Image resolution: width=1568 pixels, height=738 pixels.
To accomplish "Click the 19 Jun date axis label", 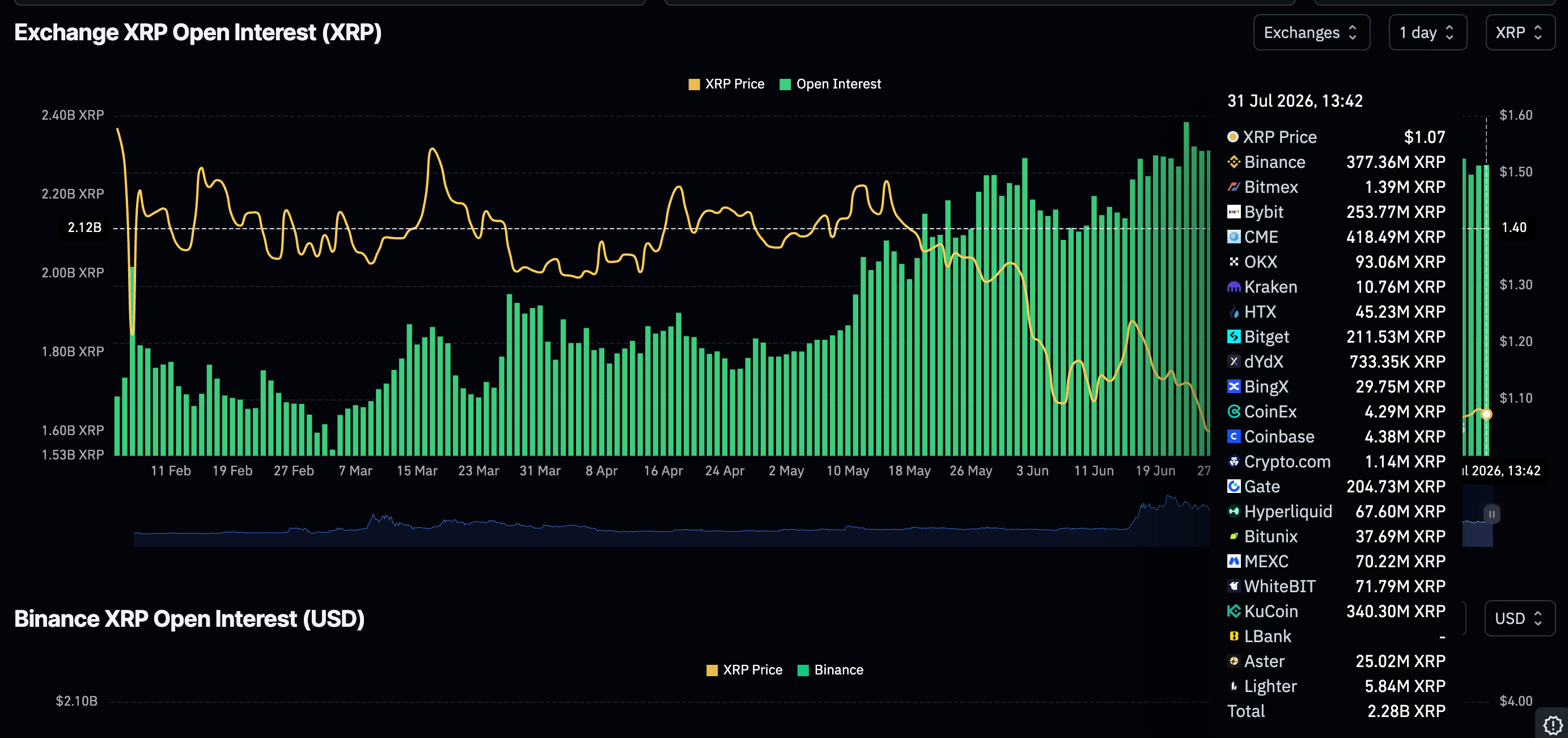I will (x=1155, y=471).
